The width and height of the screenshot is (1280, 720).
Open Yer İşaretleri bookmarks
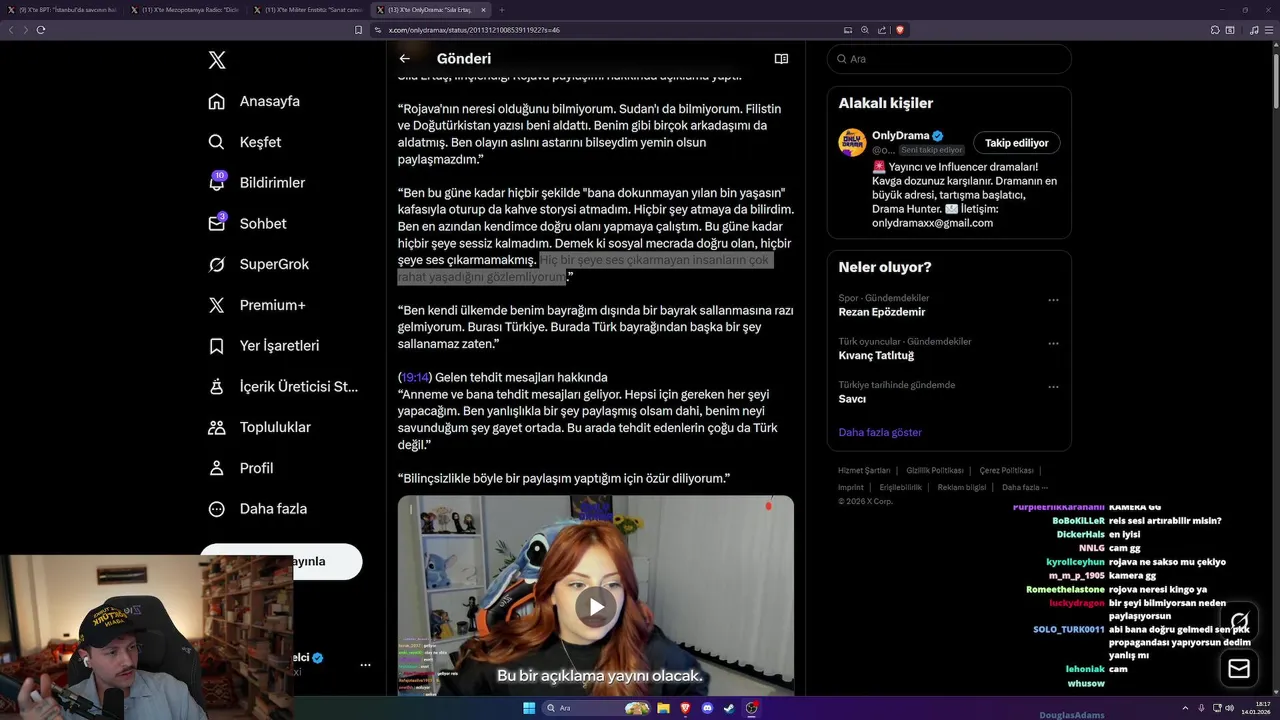(263, 346)
